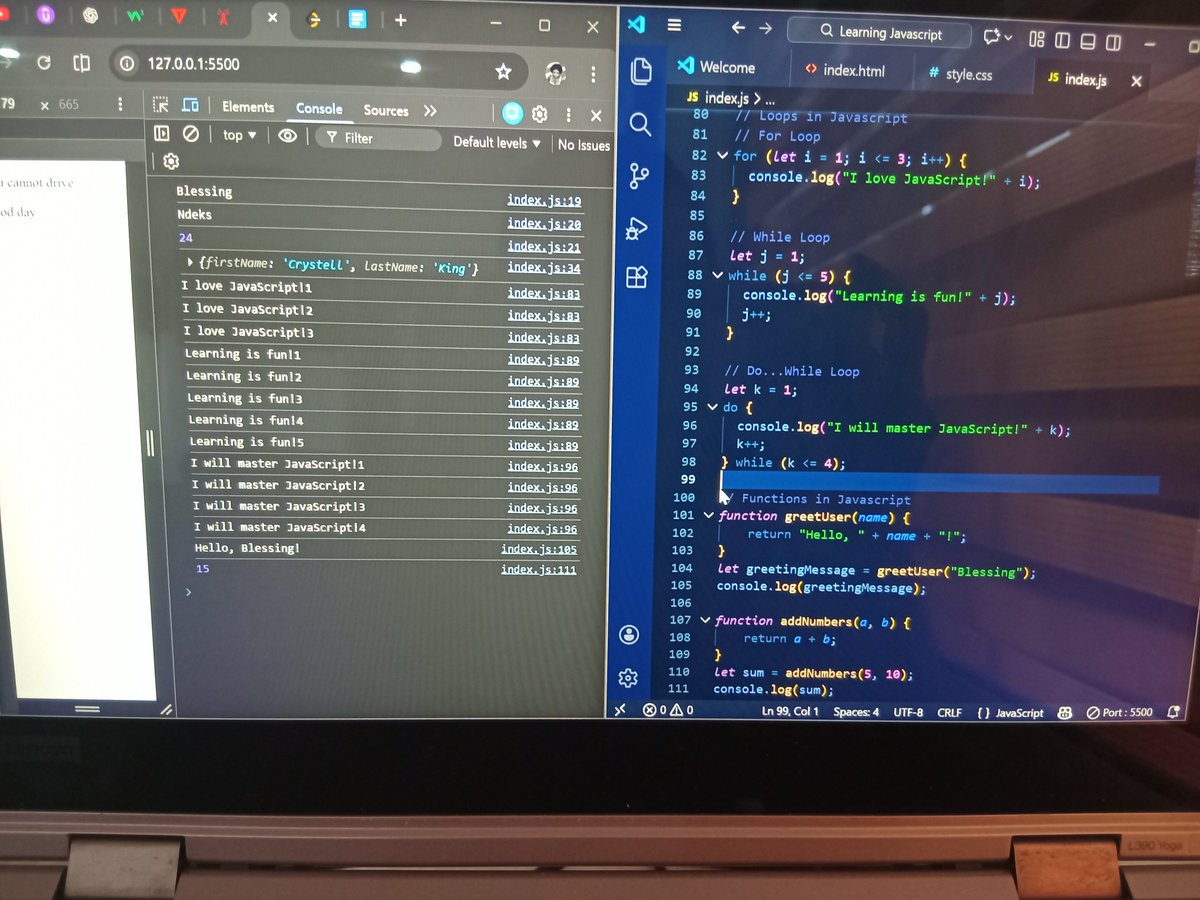Switch to DevTools Elements tab
1200x900 pixels.
(x=248, y=107)
